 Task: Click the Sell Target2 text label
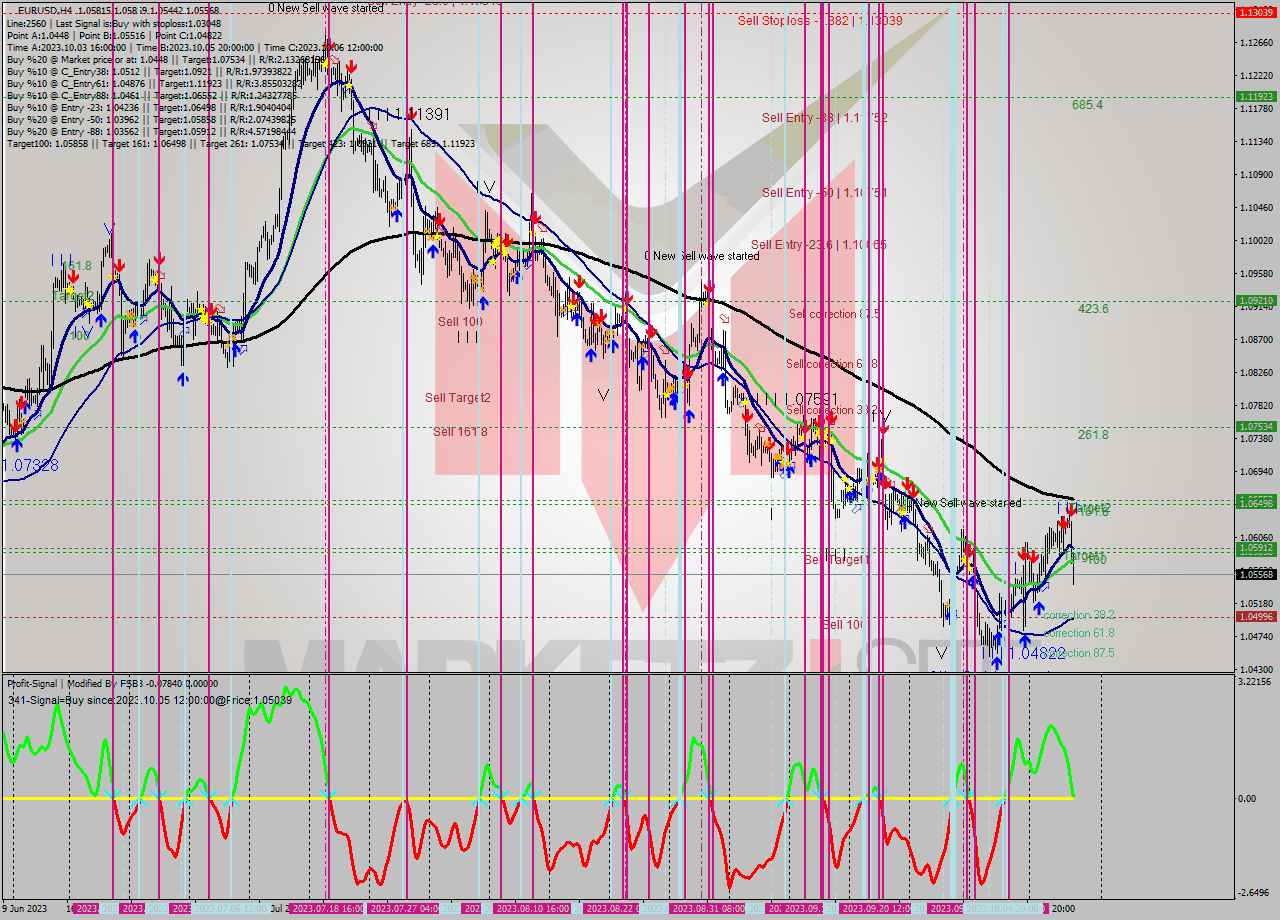click(x=457, y=397)
